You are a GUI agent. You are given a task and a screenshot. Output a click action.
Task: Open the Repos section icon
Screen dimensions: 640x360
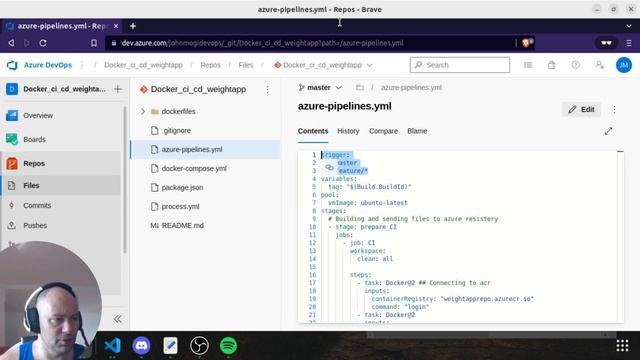click(12, 163)
